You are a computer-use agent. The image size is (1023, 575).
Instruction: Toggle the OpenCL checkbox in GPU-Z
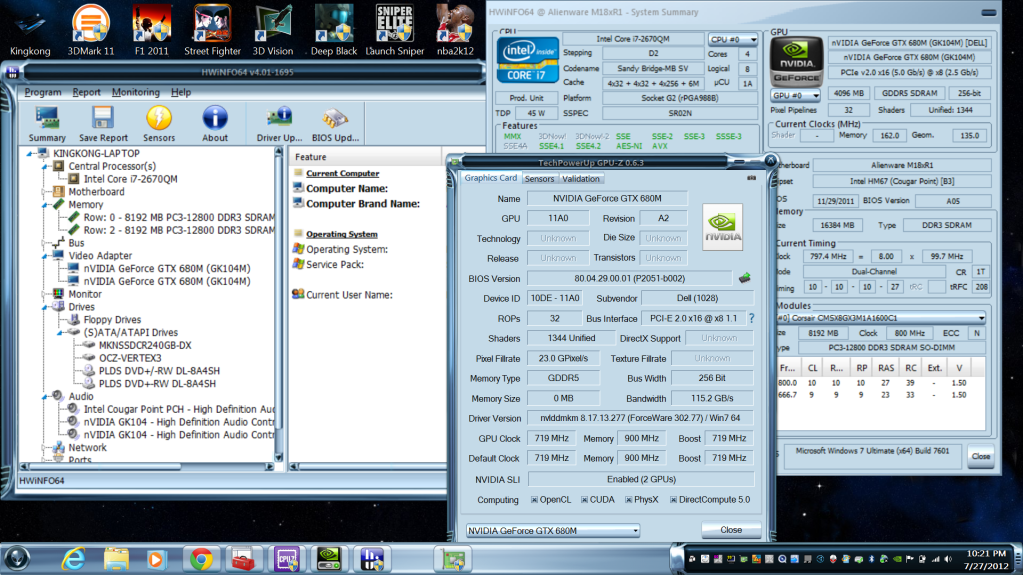click(534, 500)
